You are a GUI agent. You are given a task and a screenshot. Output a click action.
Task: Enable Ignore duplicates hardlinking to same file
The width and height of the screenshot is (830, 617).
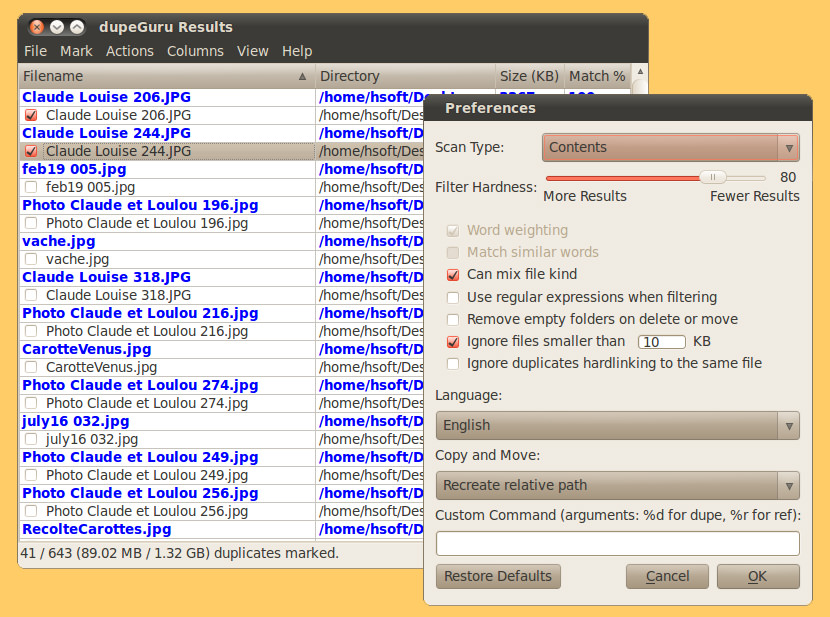click(x=453, y=364)
